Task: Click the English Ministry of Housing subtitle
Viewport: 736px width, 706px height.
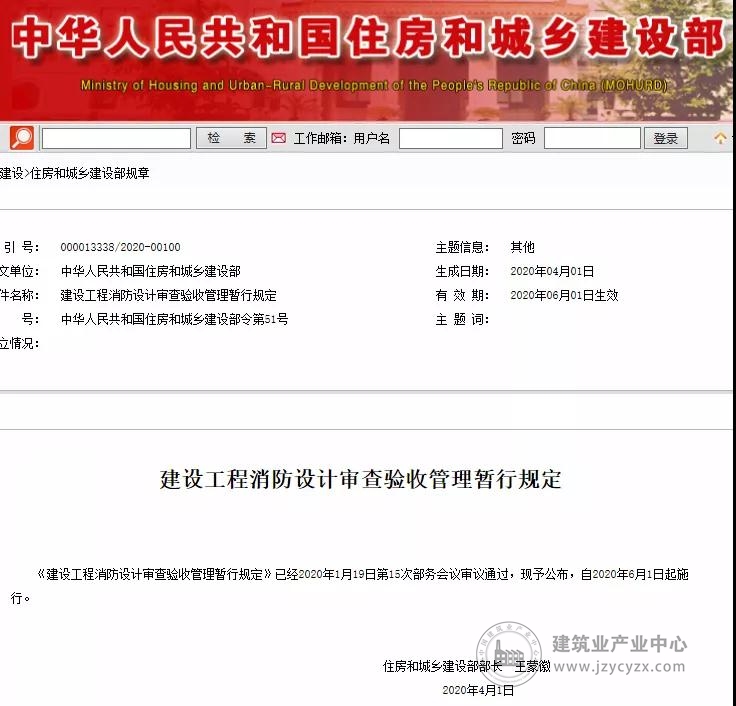Action: [x=374, y=85]
